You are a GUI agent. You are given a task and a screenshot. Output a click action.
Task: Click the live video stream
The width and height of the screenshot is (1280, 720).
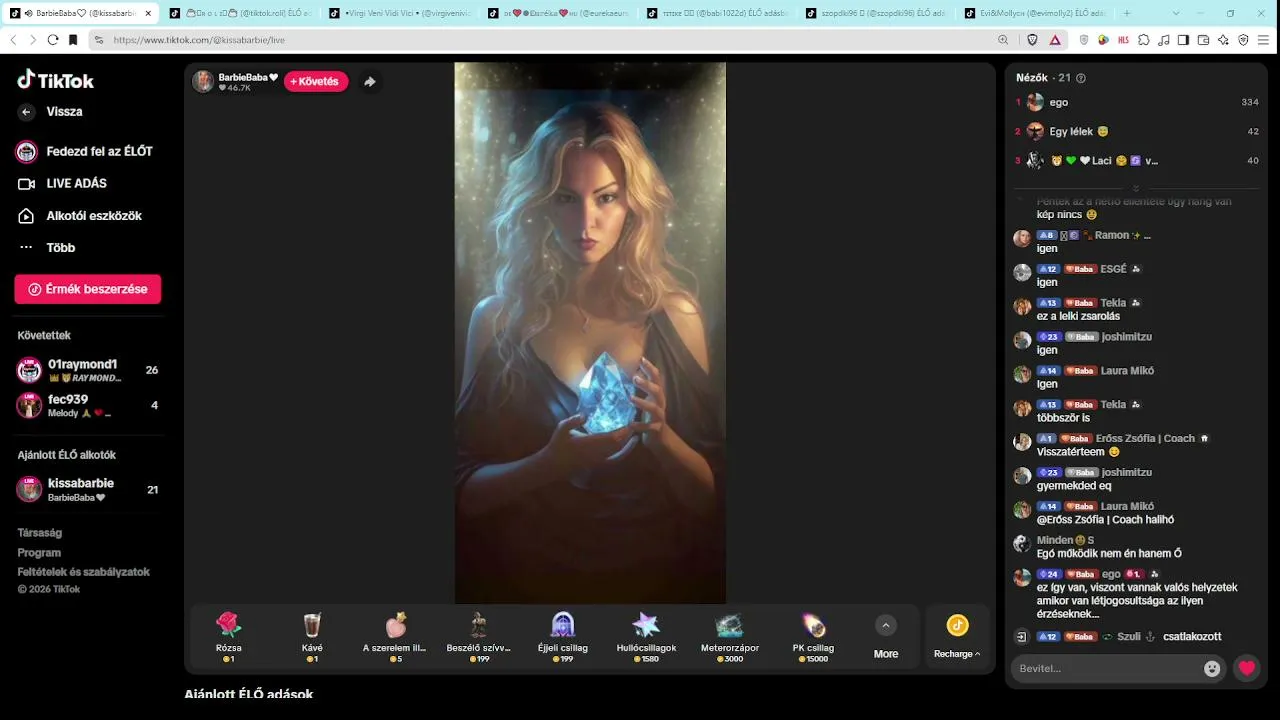[590, 333]
